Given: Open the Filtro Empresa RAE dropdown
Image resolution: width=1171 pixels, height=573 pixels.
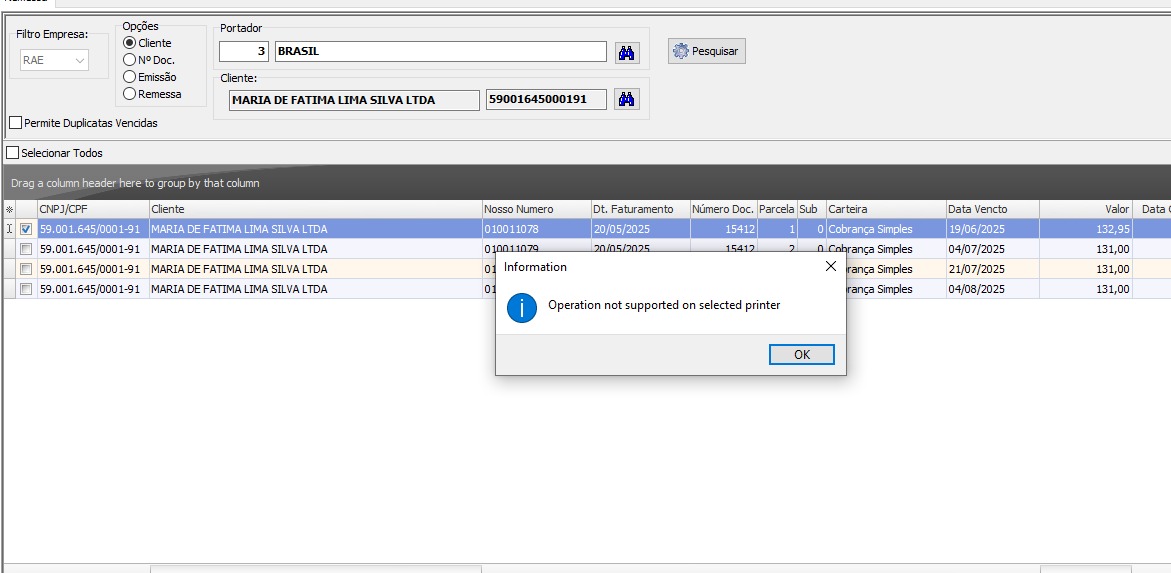Looking at the screenshot, I should click(55, 60).
